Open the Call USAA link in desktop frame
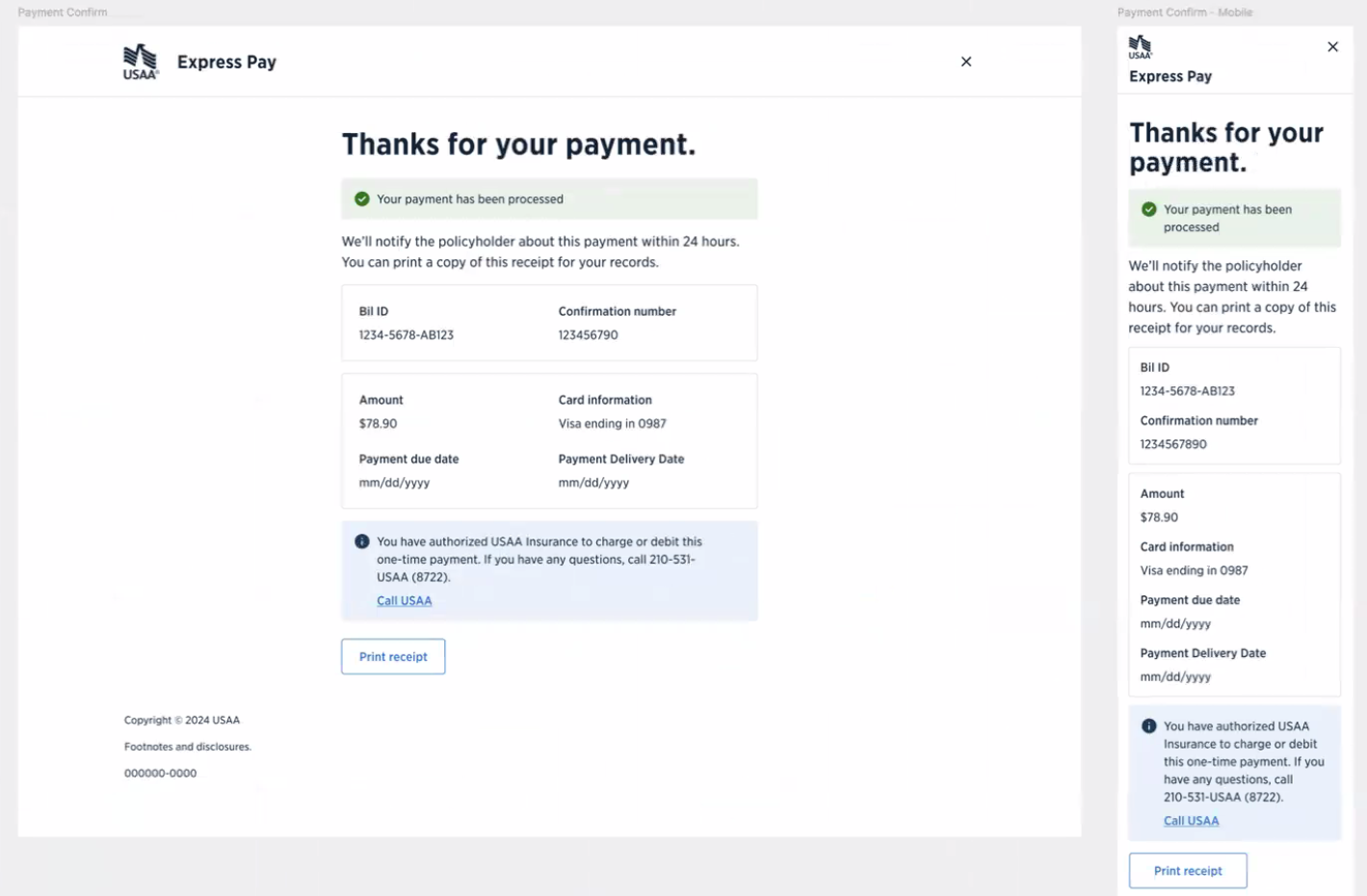Image resolution: width=1367 pixels, height=896 pixels. [404, 601]
